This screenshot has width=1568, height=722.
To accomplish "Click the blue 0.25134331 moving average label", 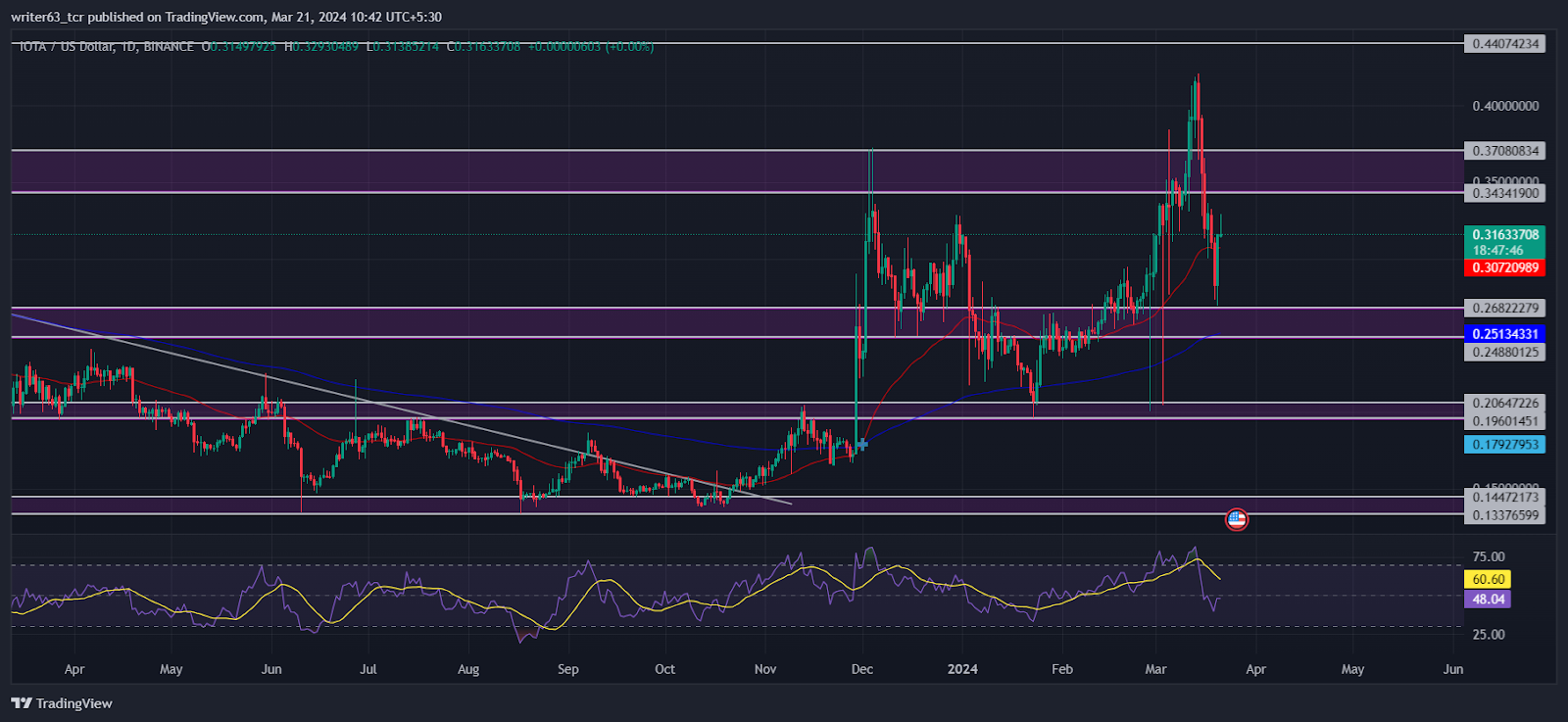I will point(1505,334).
